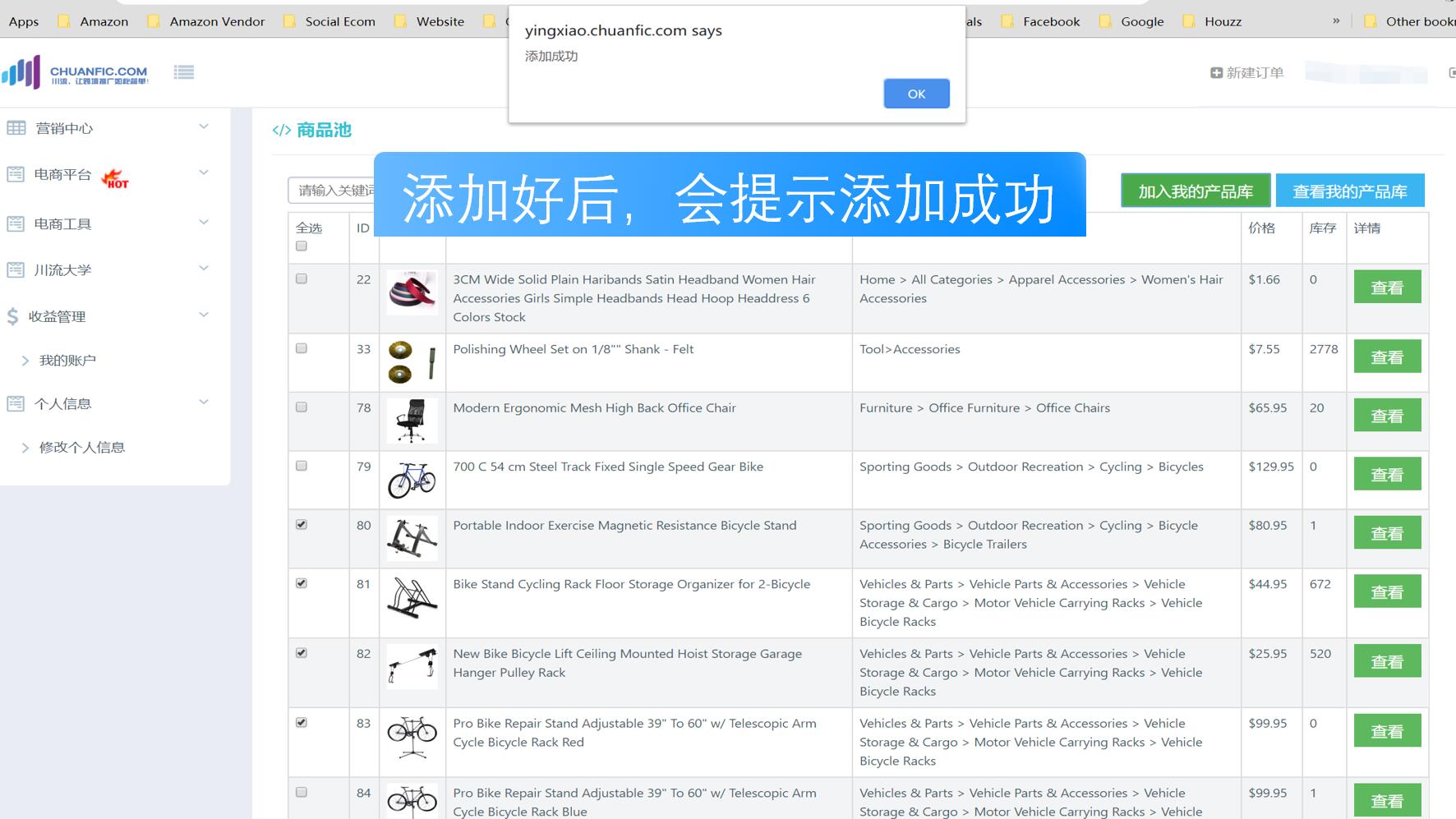The width and height of the screenshot is (1456, 819).
Task: Click the floor storage rack thumbnail ID 81
Action: pyautogui.click(x=412, y=597)
